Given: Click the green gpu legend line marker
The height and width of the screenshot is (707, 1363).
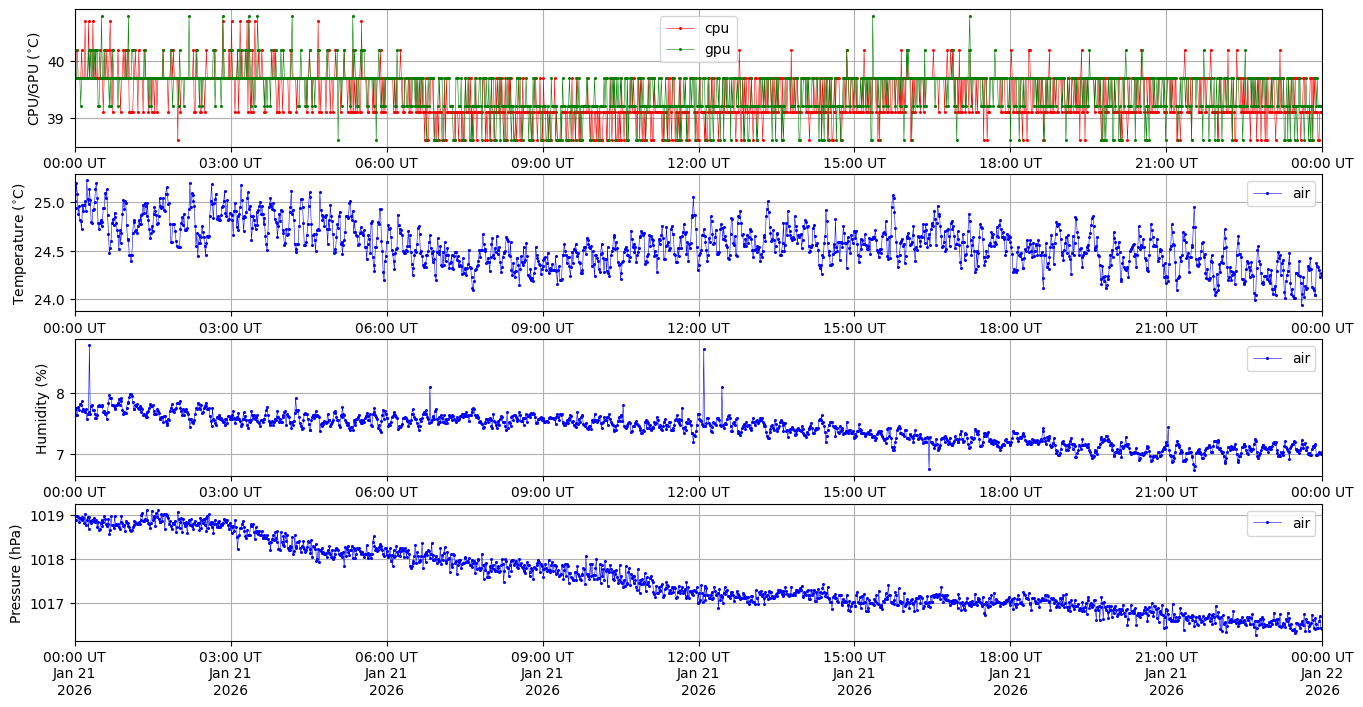Looking at the screenshot, I should click(x=681, y=49).
